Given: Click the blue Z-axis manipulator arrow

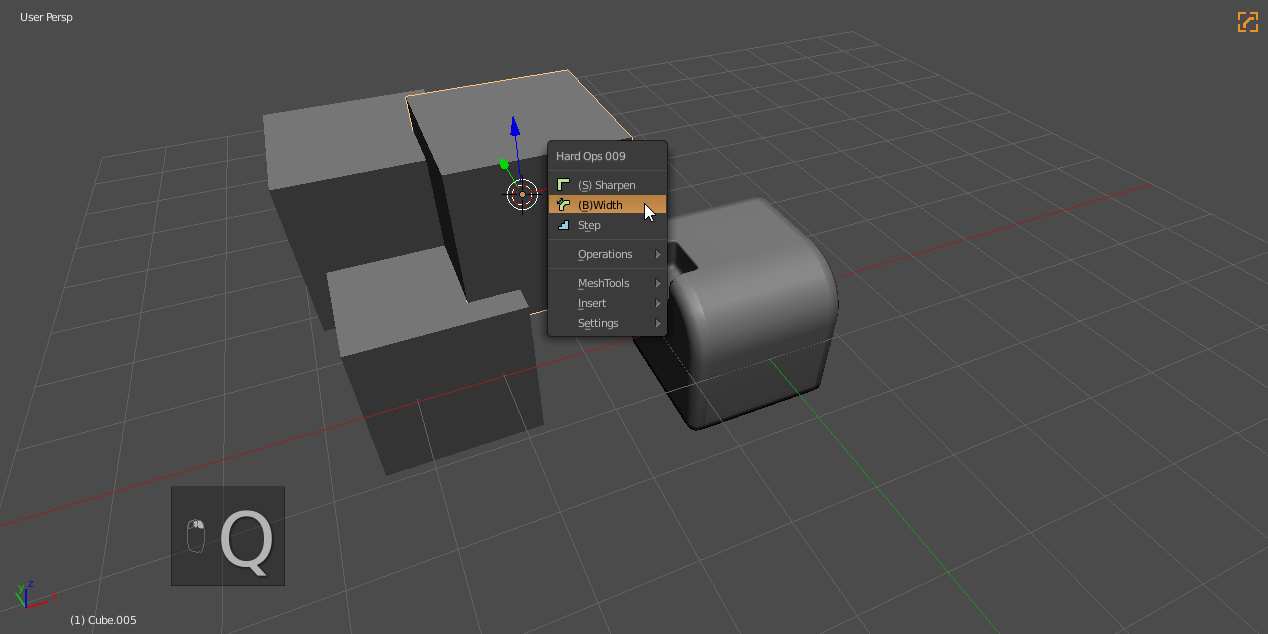Looking at the screenshot, I should click(x=515, y=126).
